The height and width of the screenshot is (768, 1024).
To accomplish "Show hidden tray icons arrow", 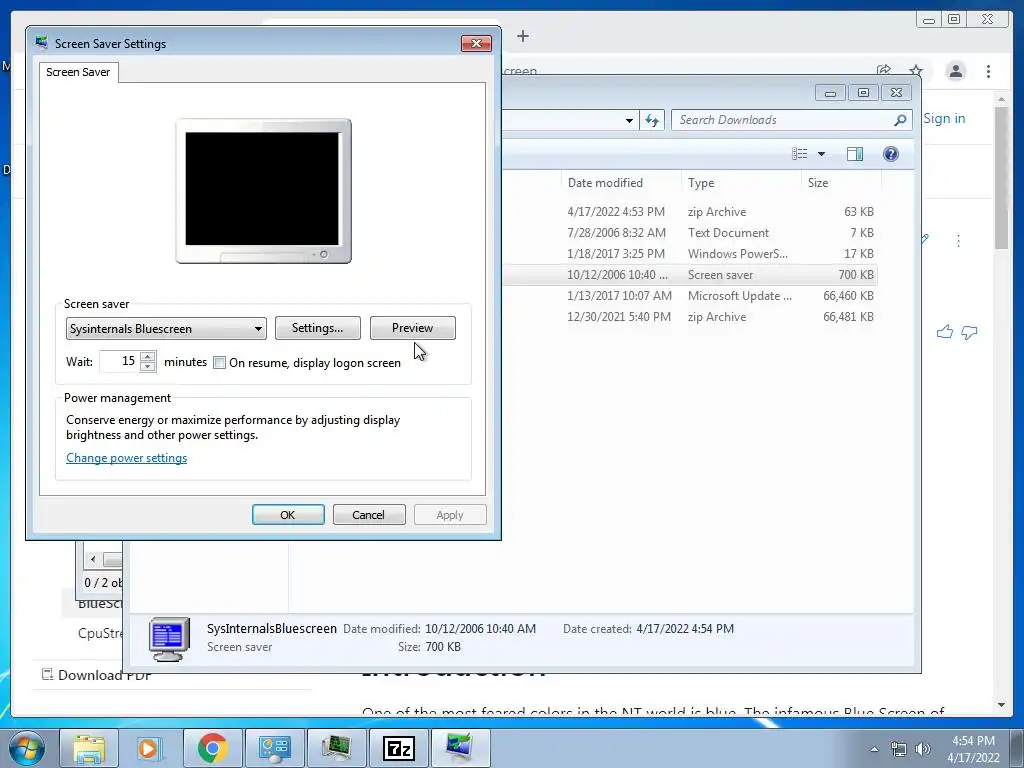I will 874,749.
